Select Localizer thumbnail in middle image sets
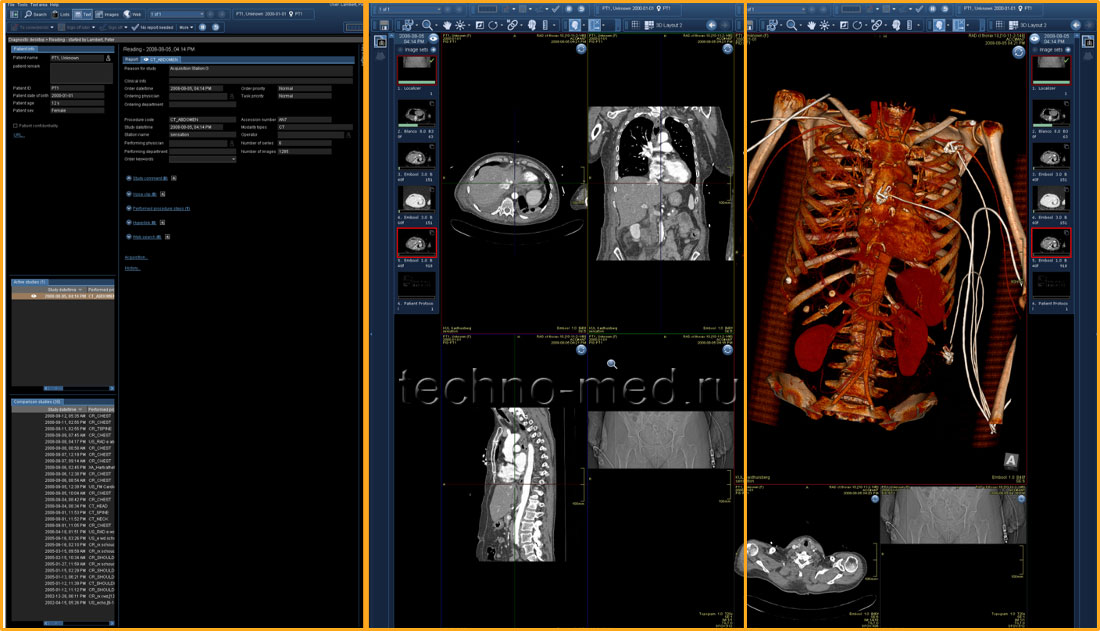 [x=416, y=70]
